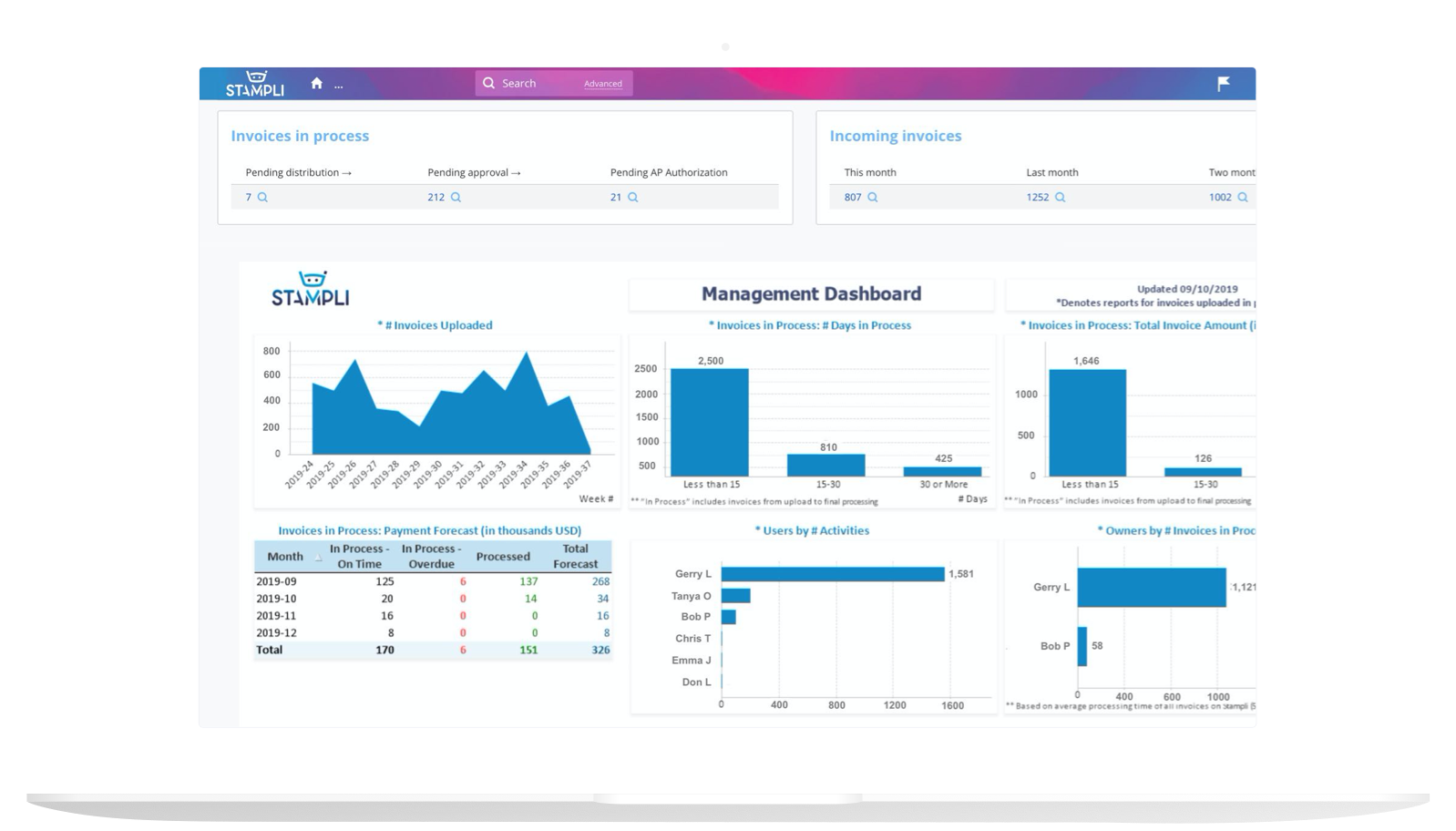Select the Total Forecast column header

[575, 557]
